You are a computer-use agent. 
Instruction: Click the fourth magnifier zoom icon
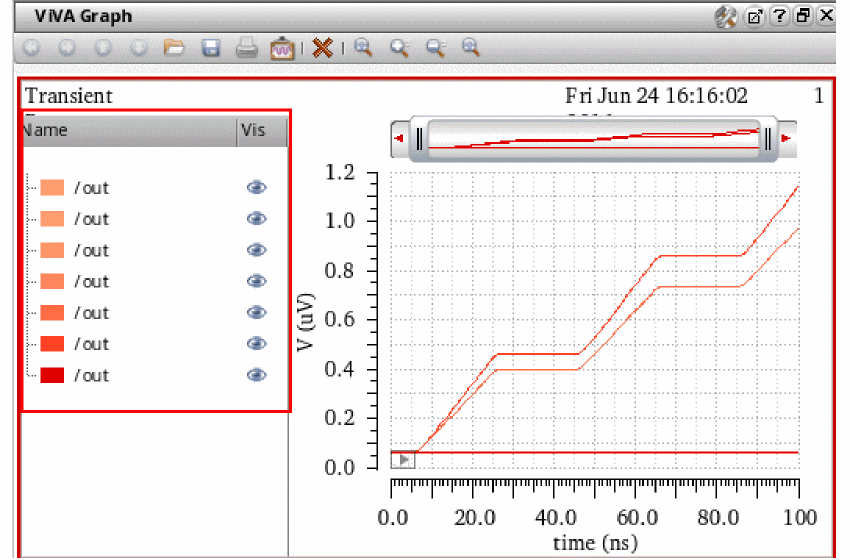point(471,48)
